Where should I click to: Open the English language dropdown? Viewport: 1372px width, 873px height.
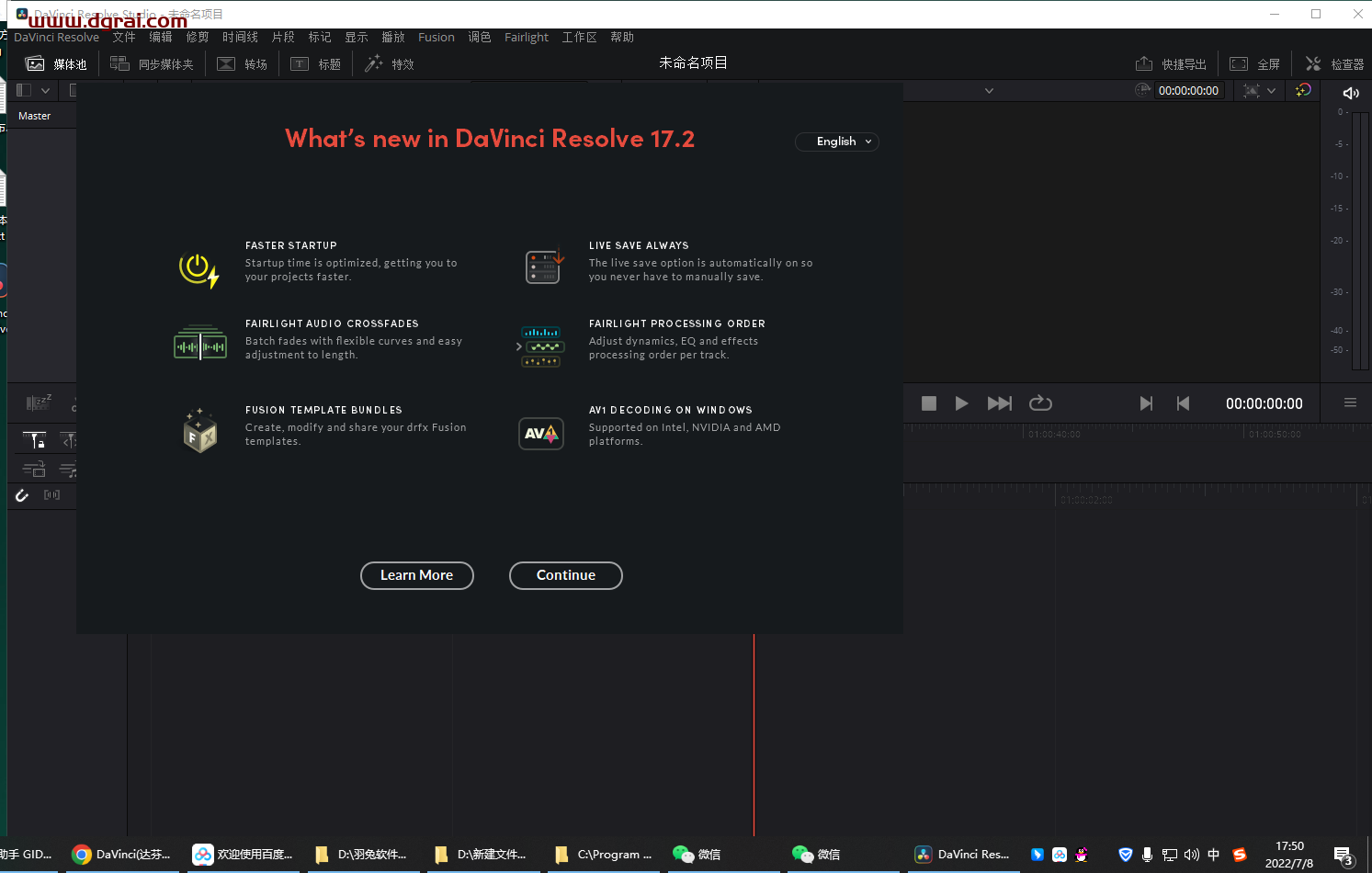[836, 141]
